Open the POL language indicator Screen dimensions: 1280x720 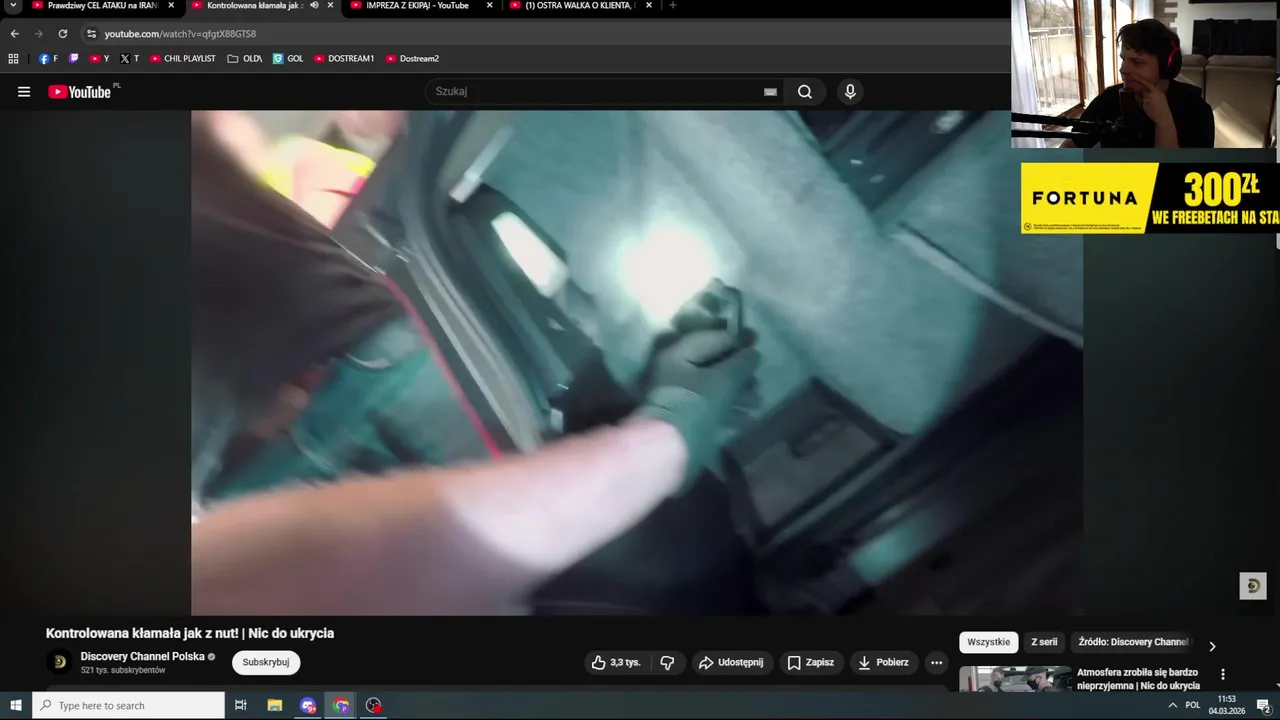1192,705
